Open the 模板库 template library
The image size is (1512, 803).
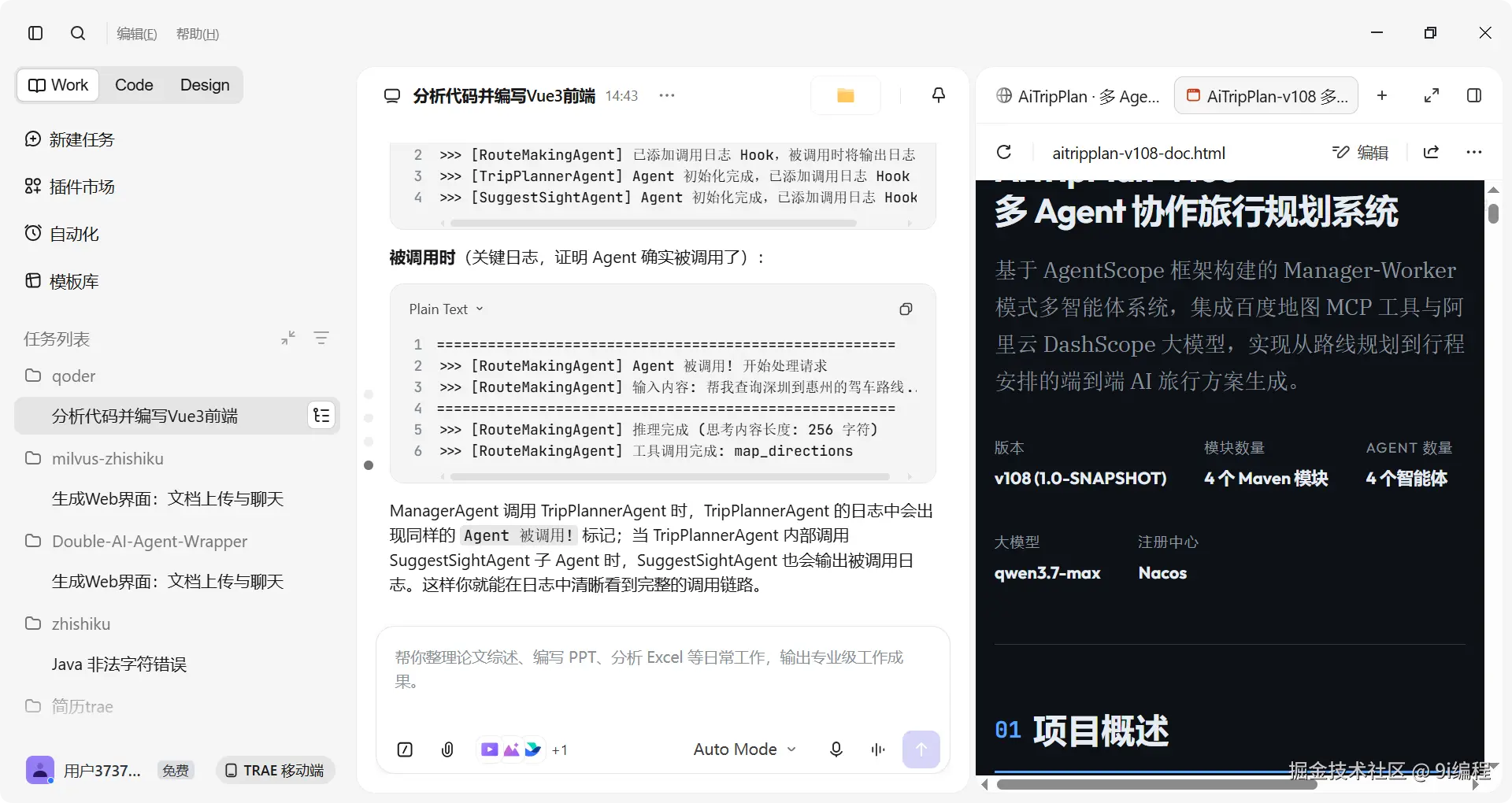[62, 281]
